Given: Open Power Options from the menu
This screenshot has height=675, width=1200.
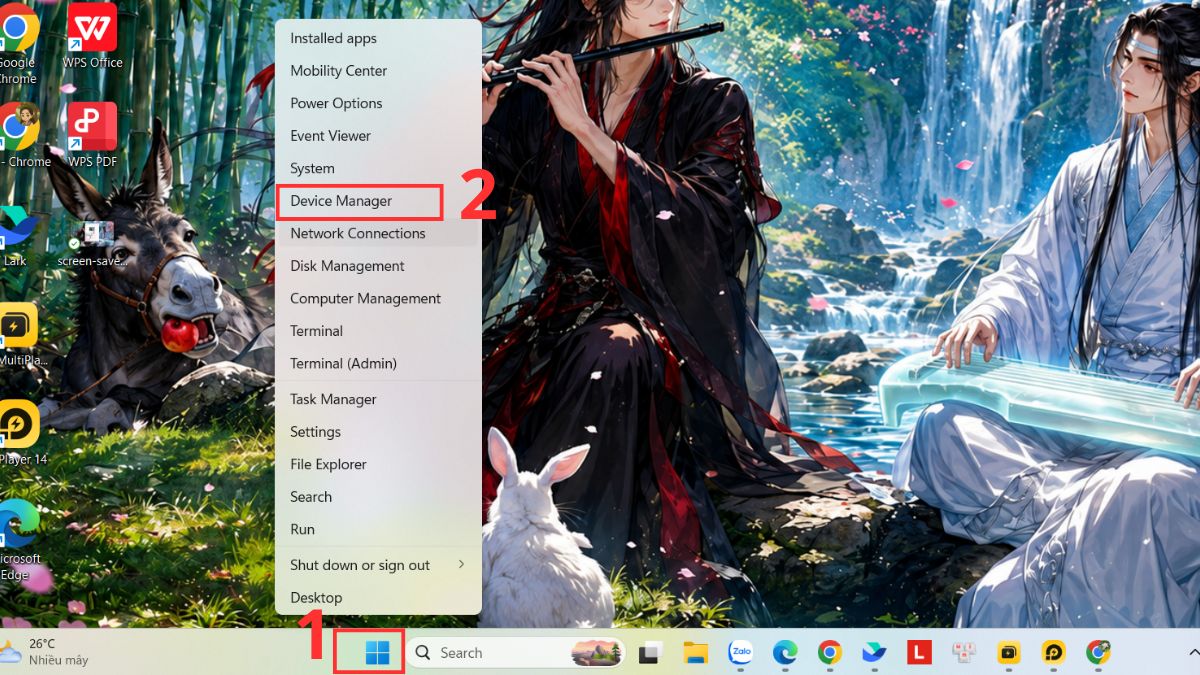Looking at the screenshot, I should [x=378, y=103].
